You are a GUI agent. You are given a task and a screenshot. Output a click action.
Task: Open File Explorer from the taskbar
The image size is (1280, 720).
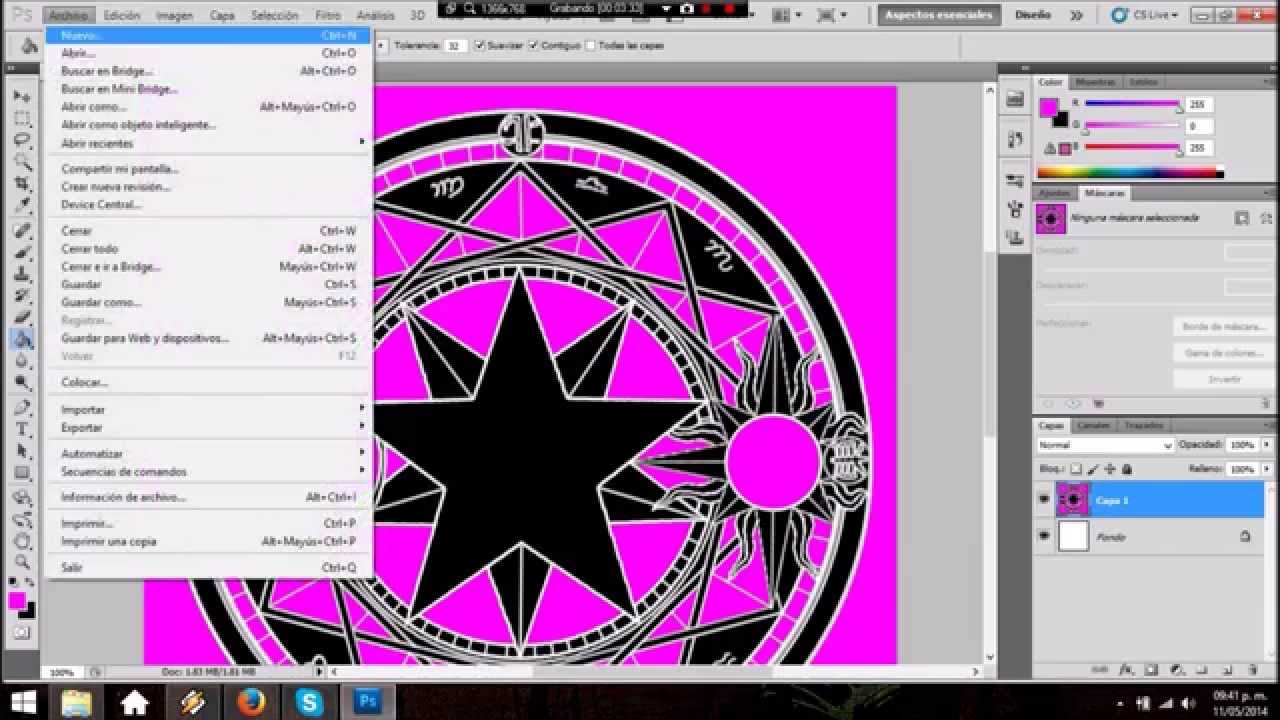77,702
